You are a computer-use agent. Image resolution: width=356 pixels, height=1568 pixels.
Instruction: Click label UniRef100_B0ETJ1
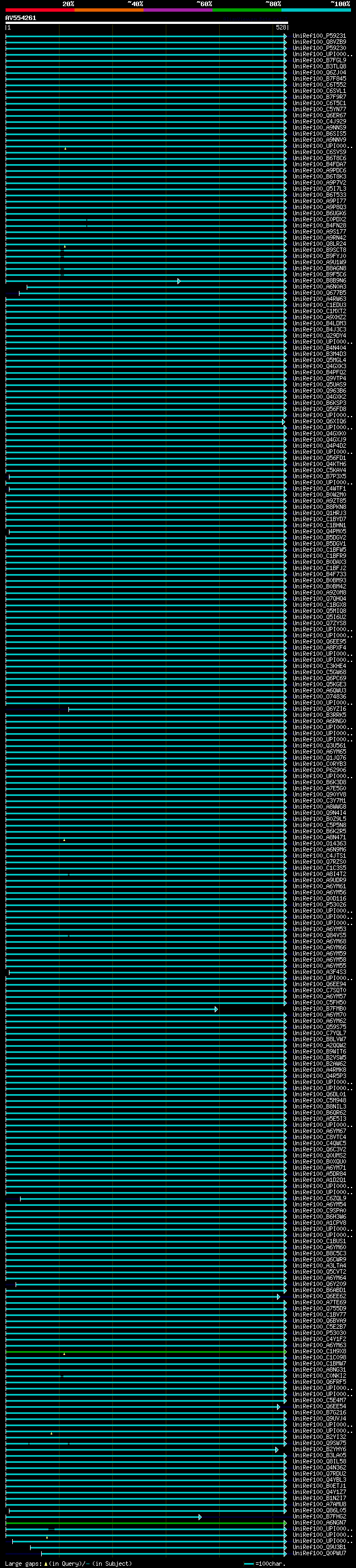[319, 1486]
